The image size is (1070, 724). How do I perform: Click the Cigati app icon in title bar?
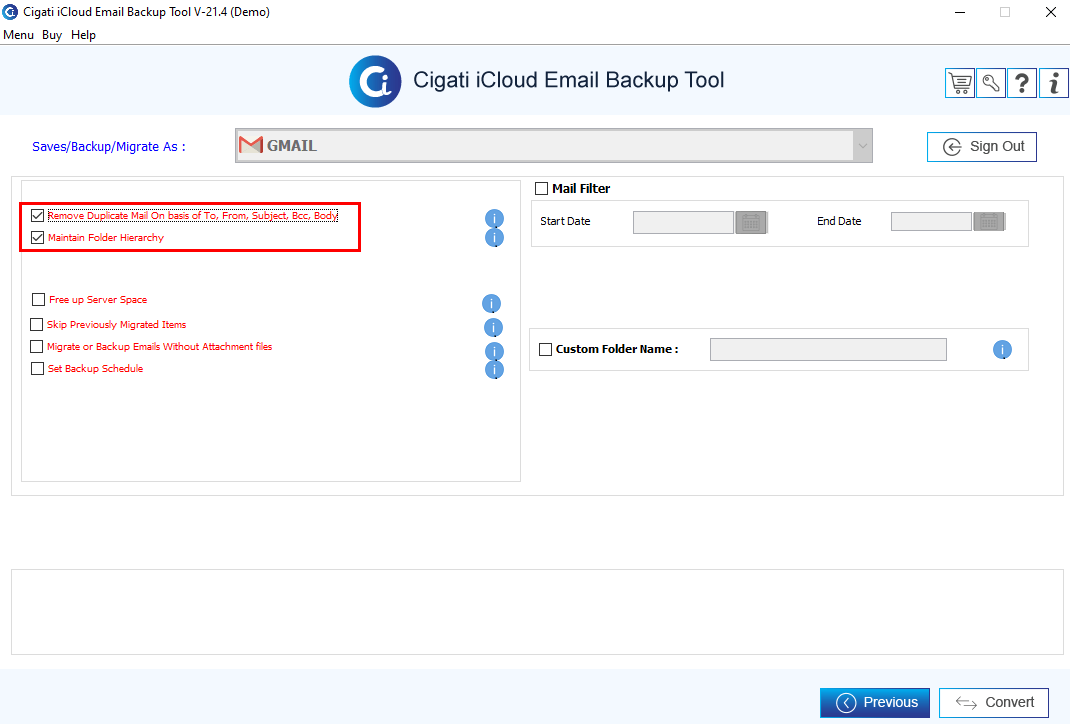[10, 12]
